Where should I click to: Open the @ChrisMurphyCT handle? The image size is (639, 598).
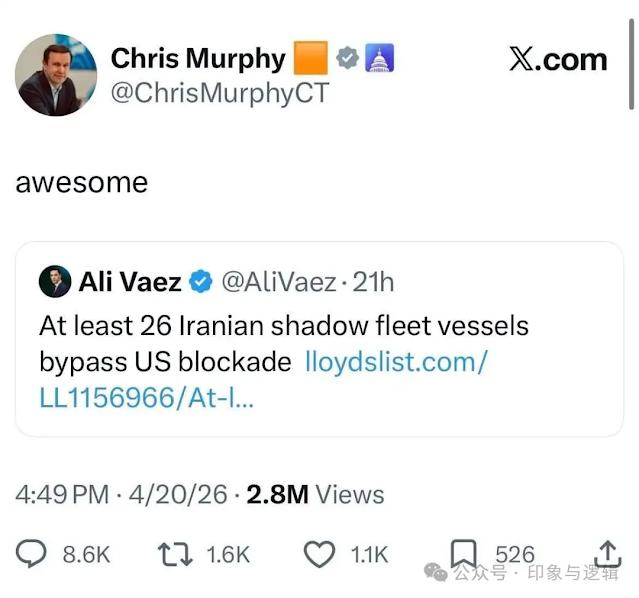(219, 93)
